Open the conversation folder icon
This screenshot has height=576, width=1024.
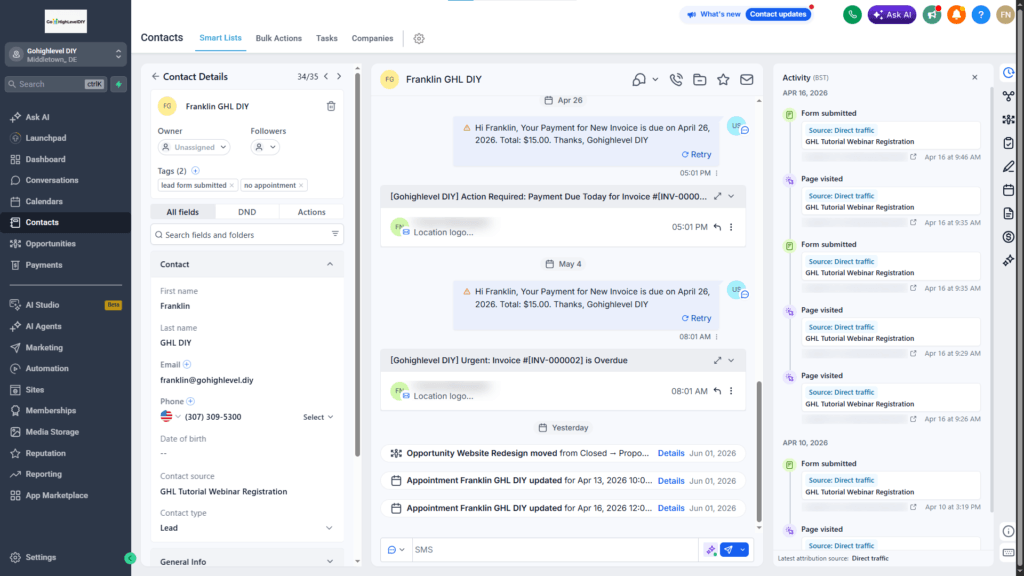coord(699,80)
